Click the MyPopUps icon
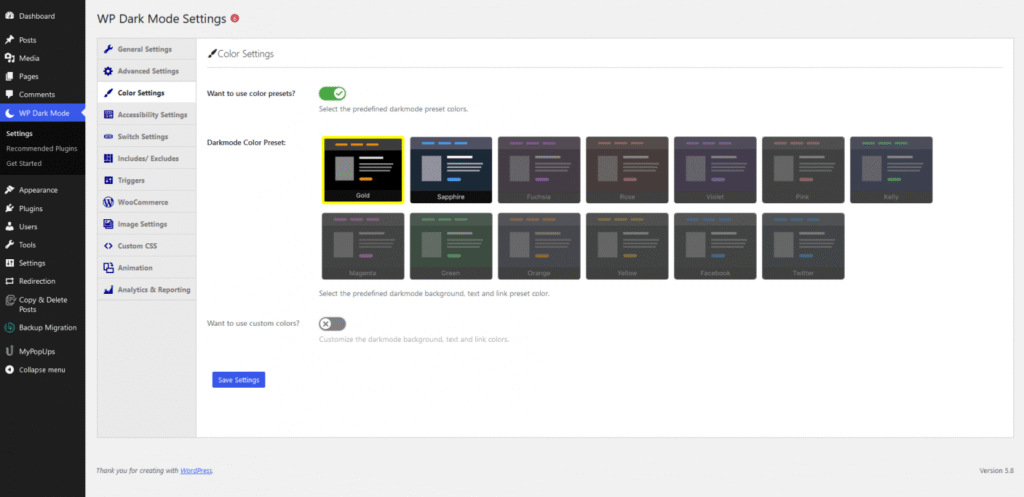 click(9, 351)
